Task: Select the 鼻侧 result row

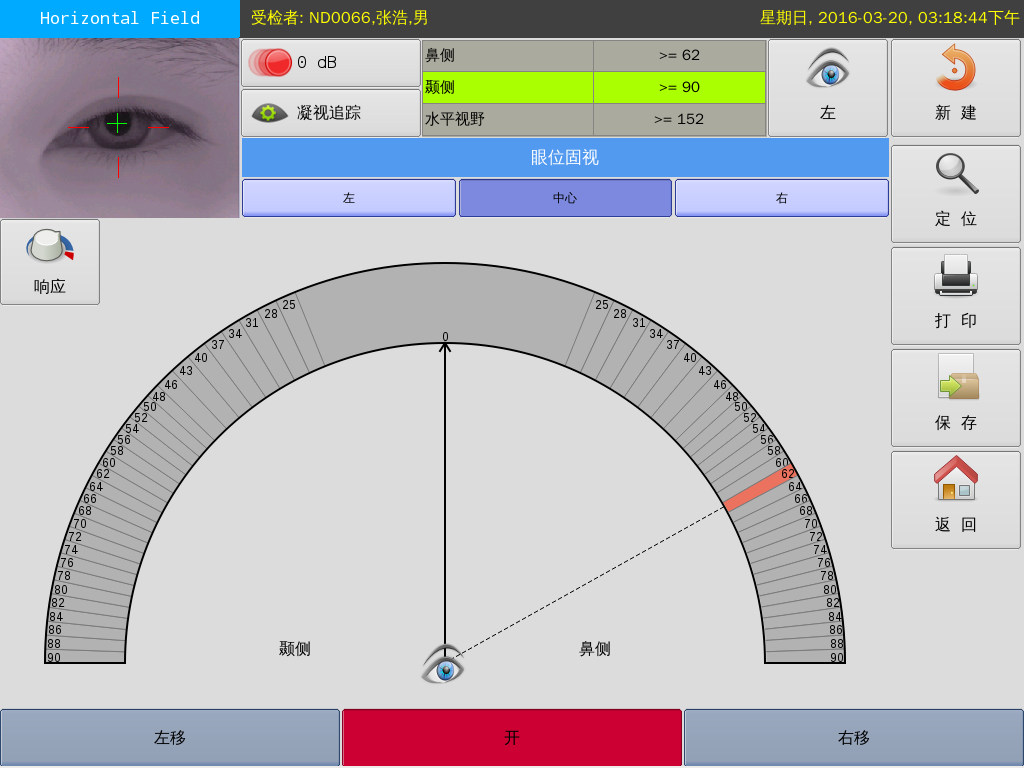Action: (x=593, y=55)
